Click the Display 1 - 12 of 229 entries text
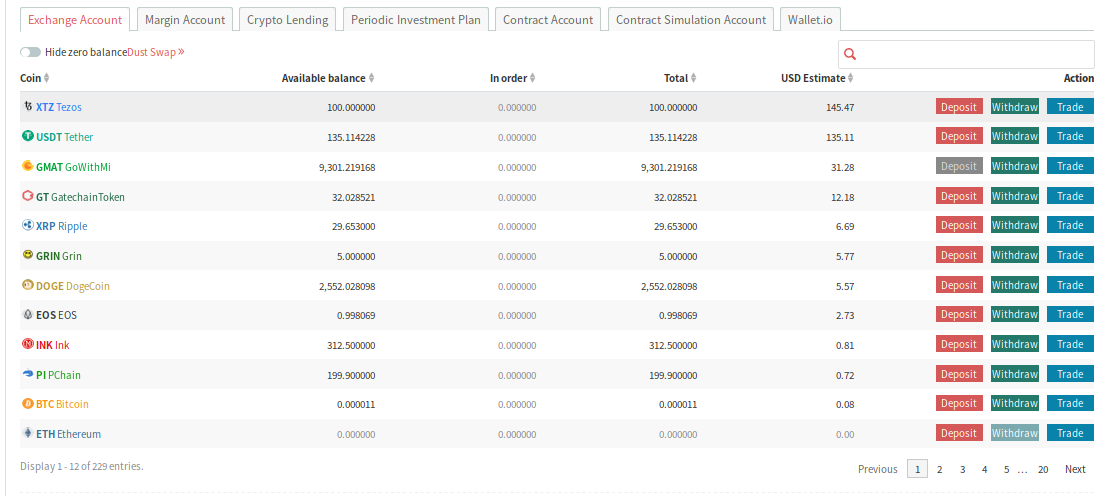 [82, 466]
